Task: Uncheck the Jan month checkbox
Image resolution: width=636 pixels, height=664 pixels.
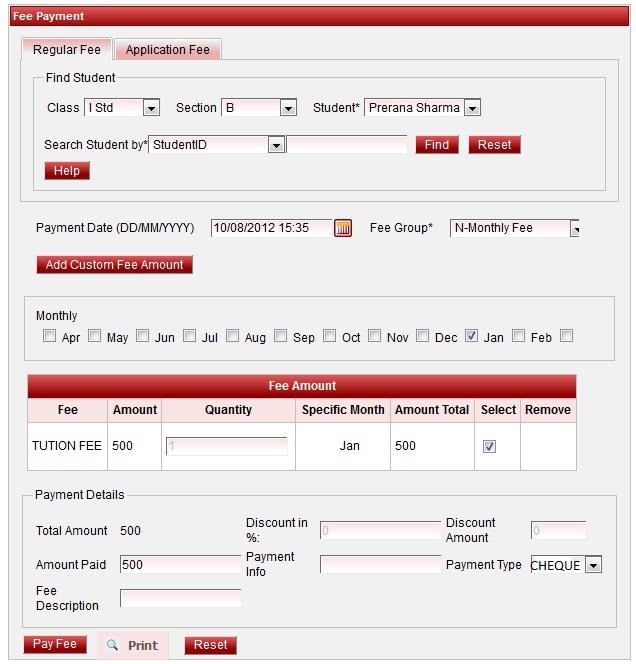Action: (472, 337)
